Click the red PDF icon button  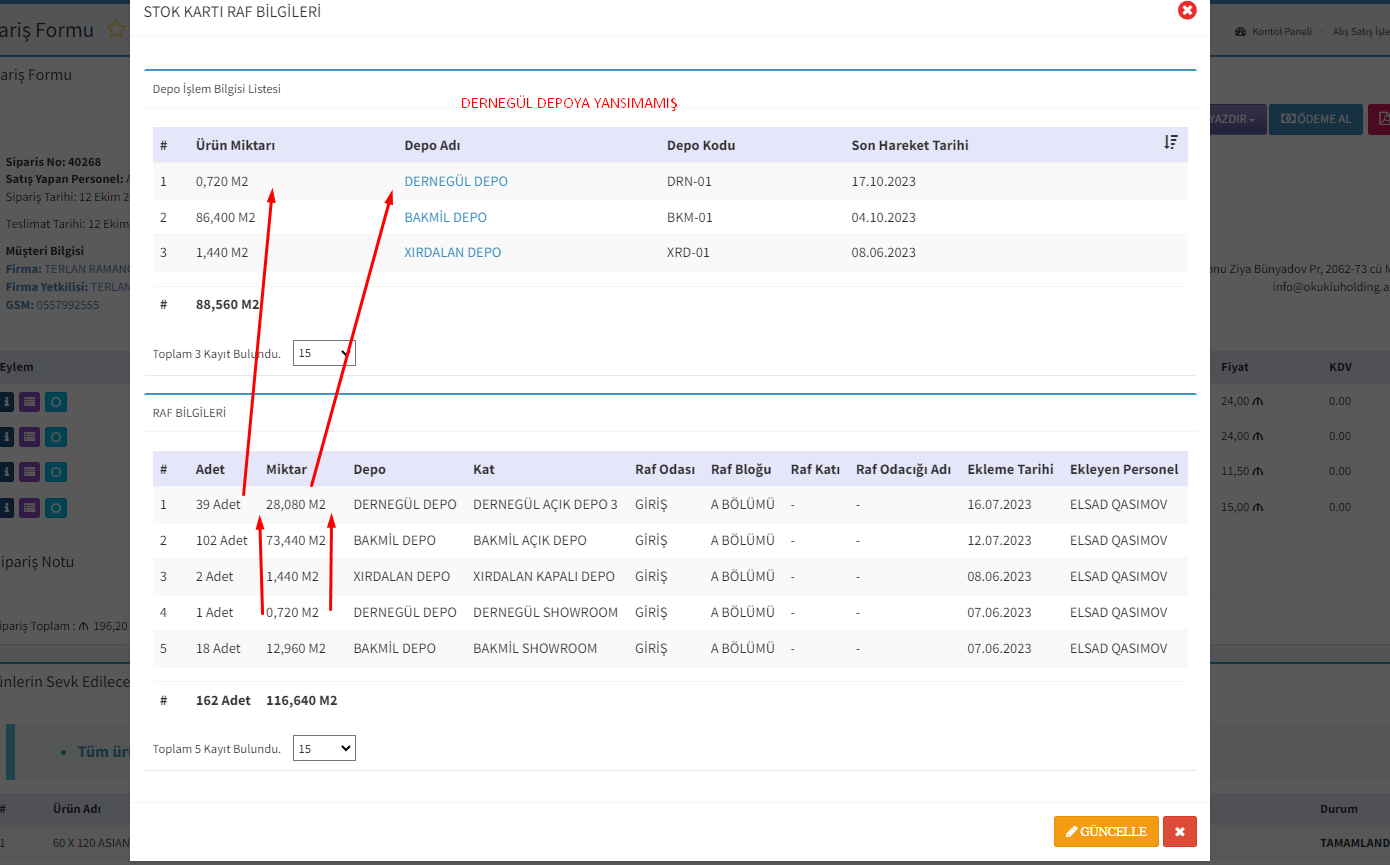click(x=1380, y=119)
